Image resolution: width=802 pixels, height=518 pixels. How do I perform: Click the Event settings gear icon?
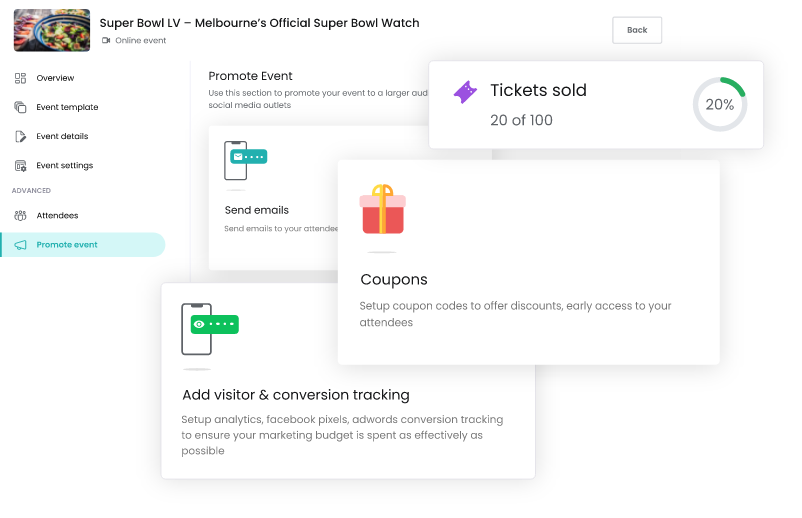[x=20, y=166]
